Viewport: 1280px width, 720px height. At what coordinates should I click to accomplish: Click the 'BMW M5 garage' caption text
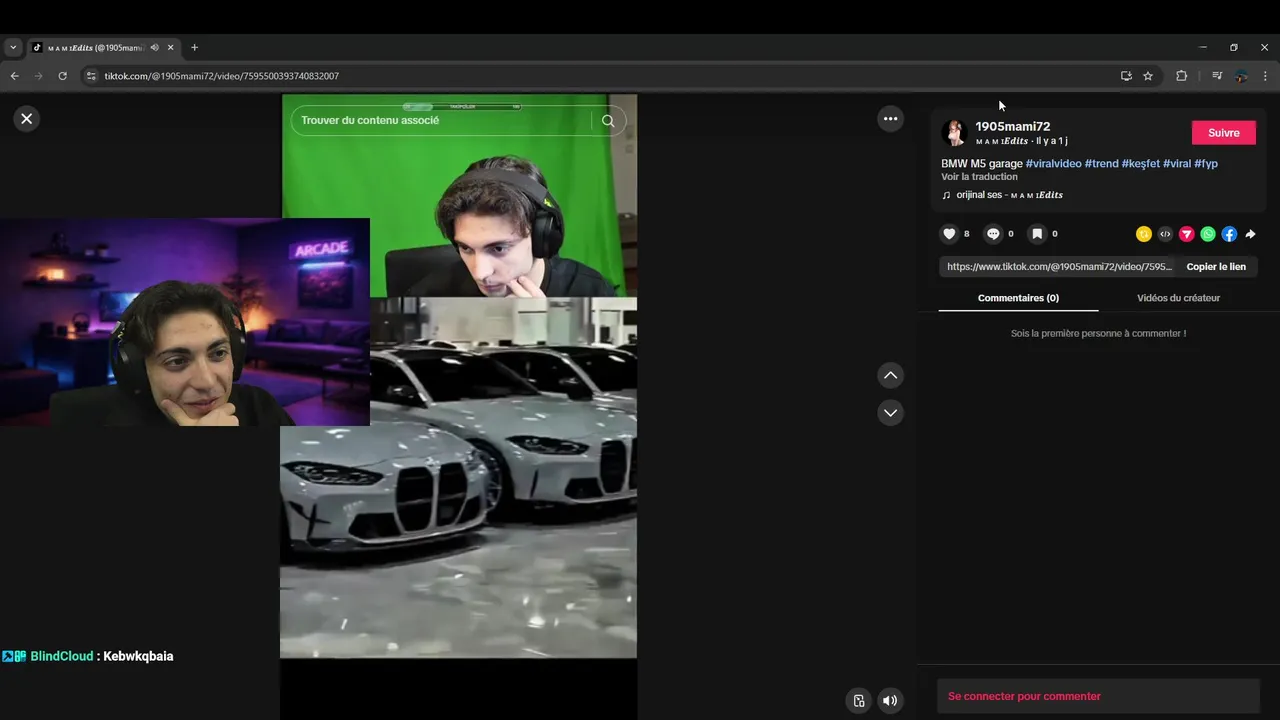click(x=982, y=163)
